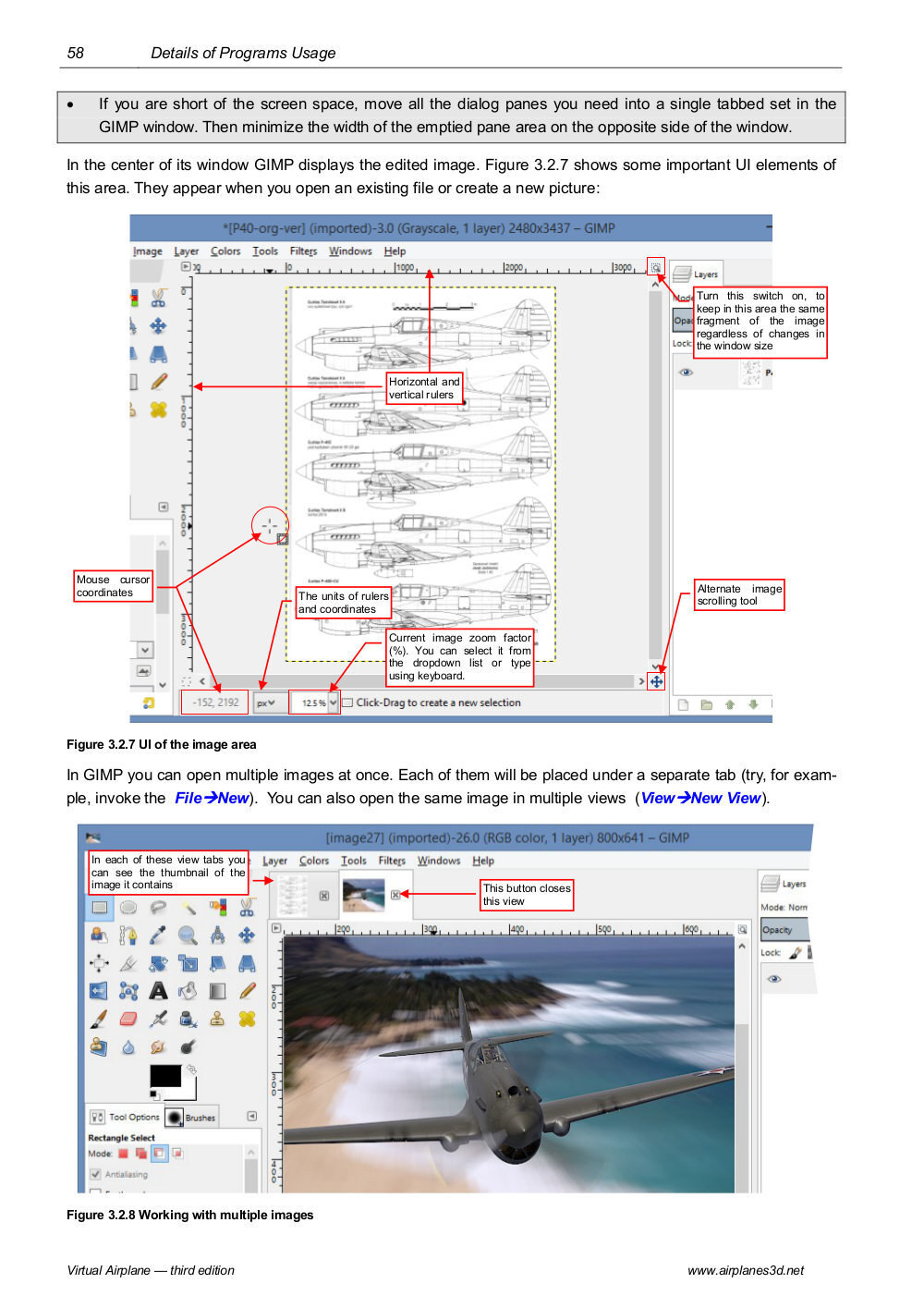
Task: Select the Rotate tool
Action: [158, 963]
